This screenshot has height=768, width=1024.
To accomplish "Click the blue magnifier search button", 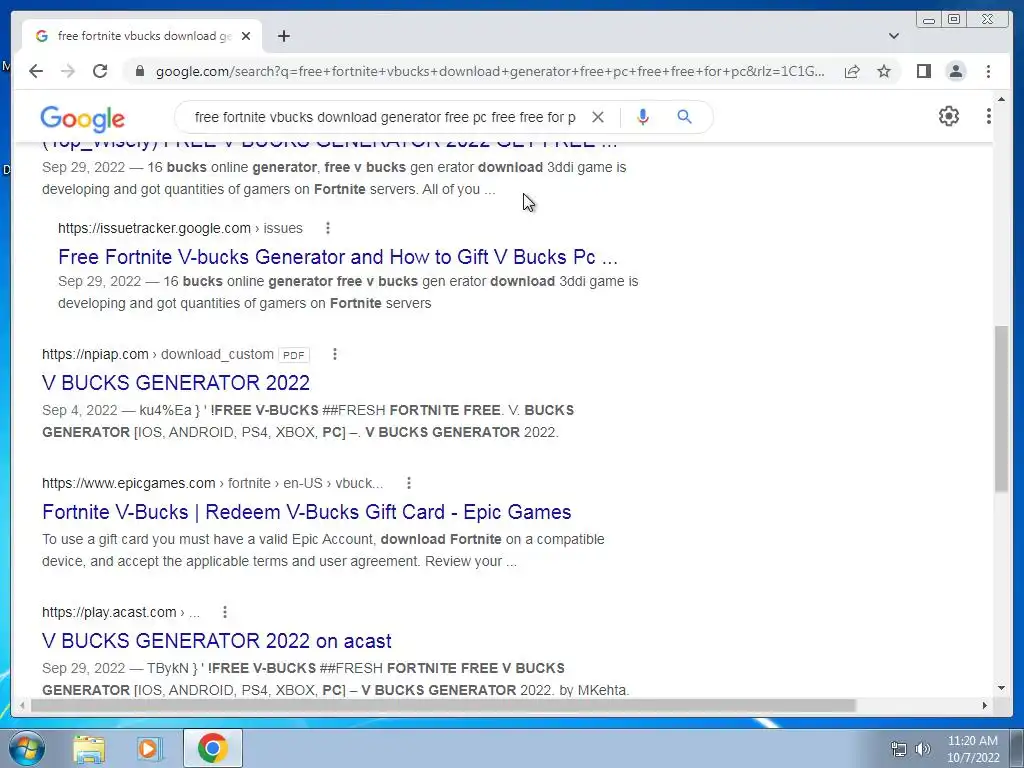I will click(x=684, y=117).
